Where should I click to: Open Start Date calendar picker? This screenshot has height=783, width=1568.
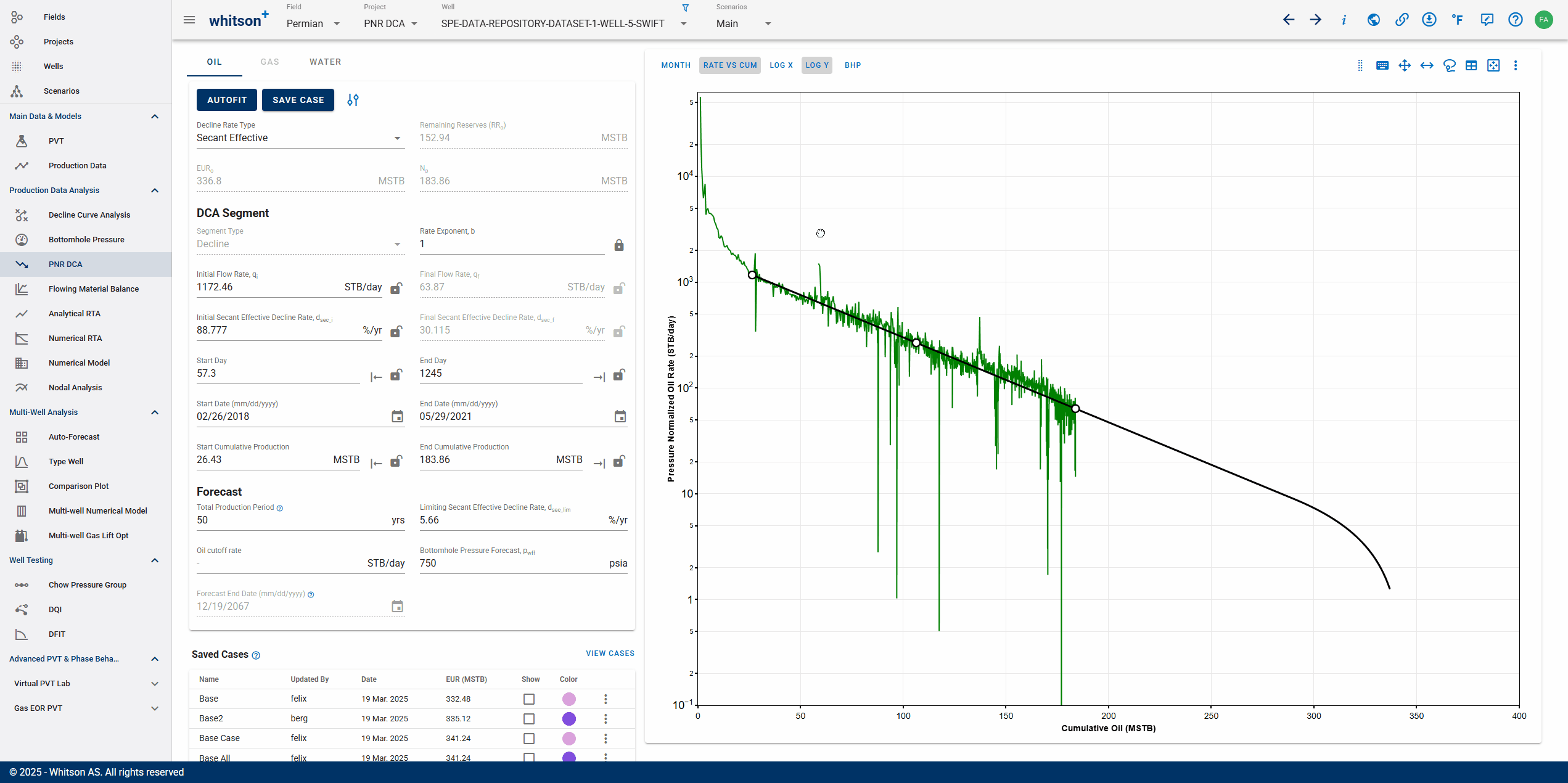pyautogui.click(x=398, y=417)
